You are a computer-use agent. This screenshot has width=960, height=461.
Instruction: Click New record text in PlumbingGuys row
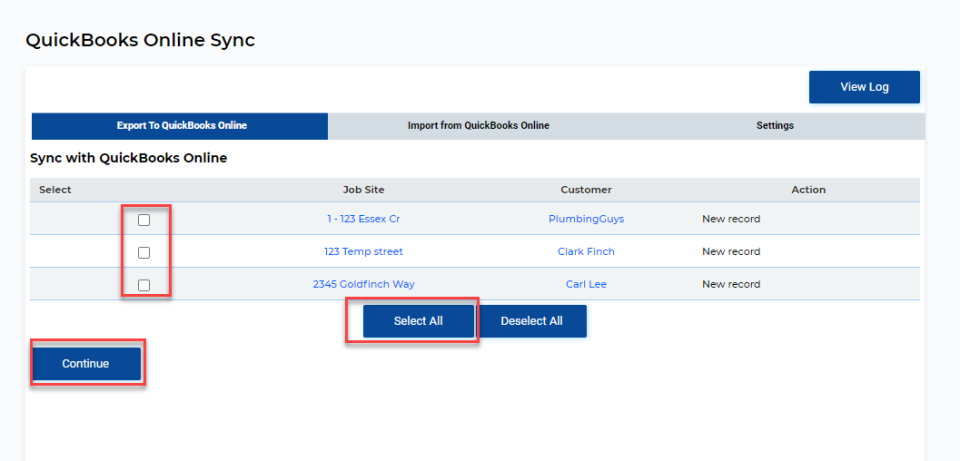pyautogui.click(x=731, y=219)
